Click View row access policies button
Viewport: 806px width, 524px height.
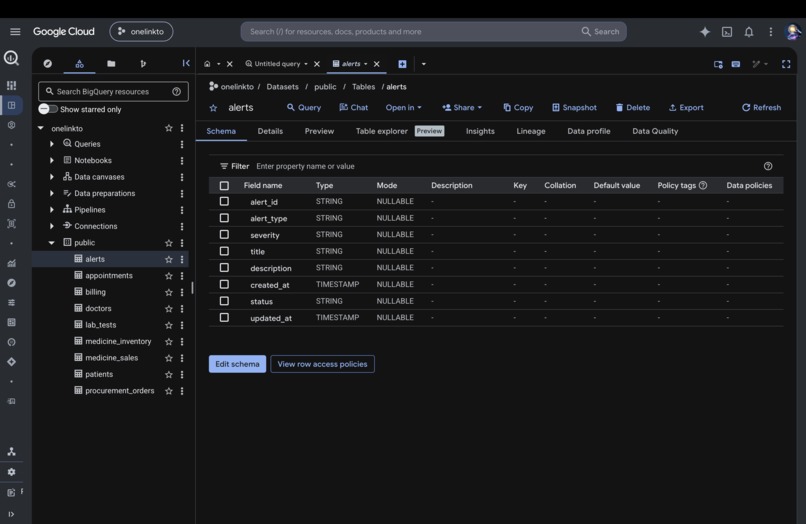pos(322,364)
